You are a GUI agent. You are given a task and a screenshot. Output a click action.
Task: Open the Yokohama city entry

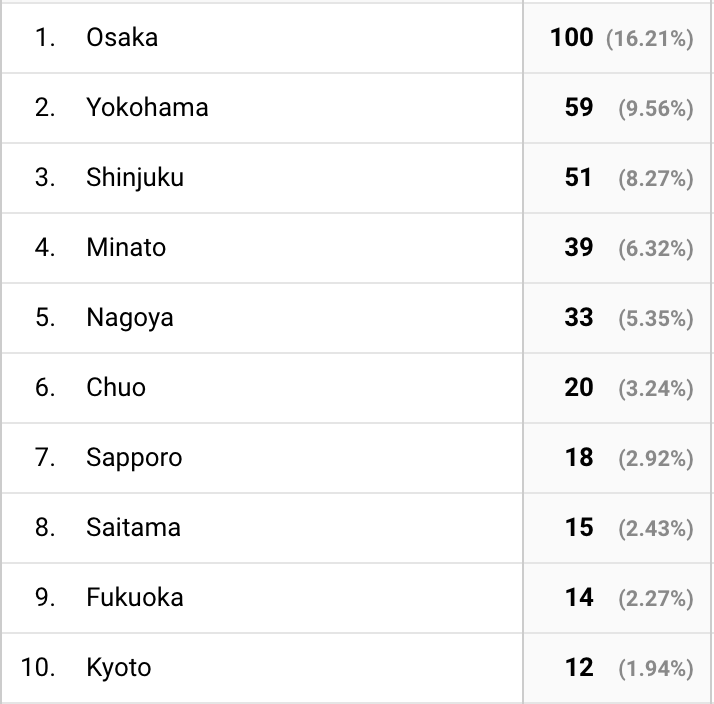pos(147,108)
